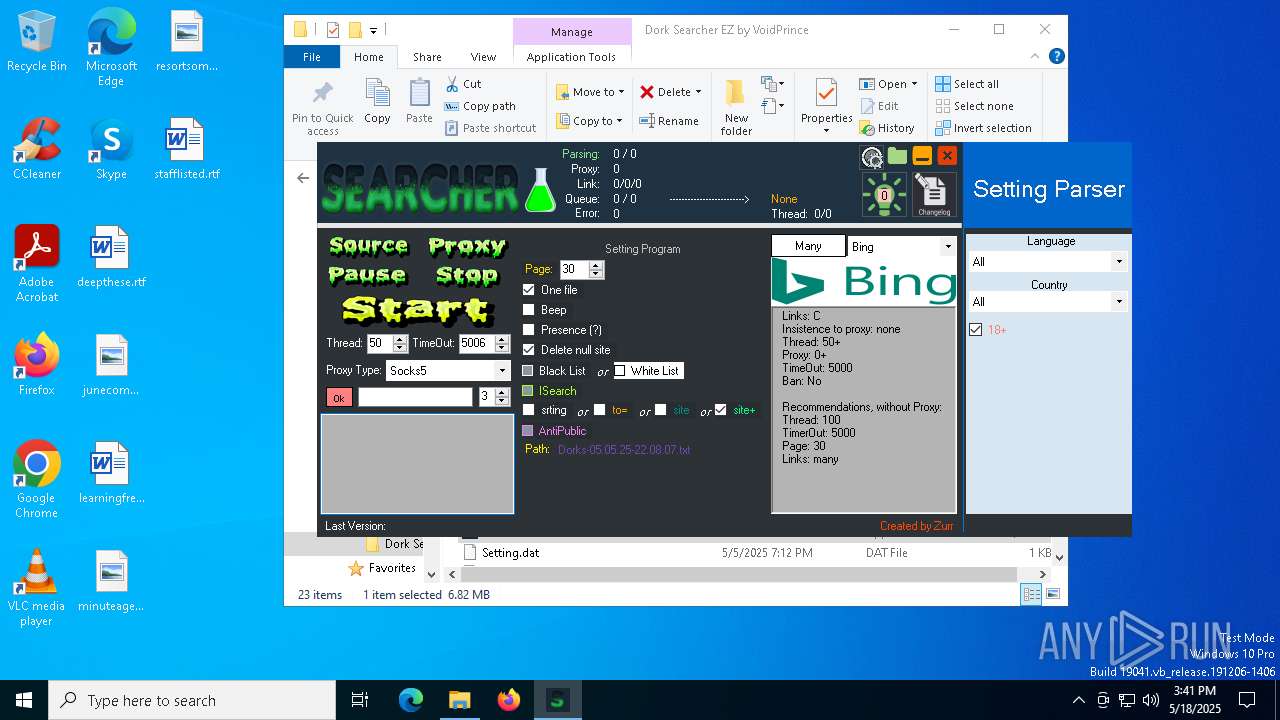Toggle the One file checkbox
Screen dimensions: 1280x720
coord(529,290)
